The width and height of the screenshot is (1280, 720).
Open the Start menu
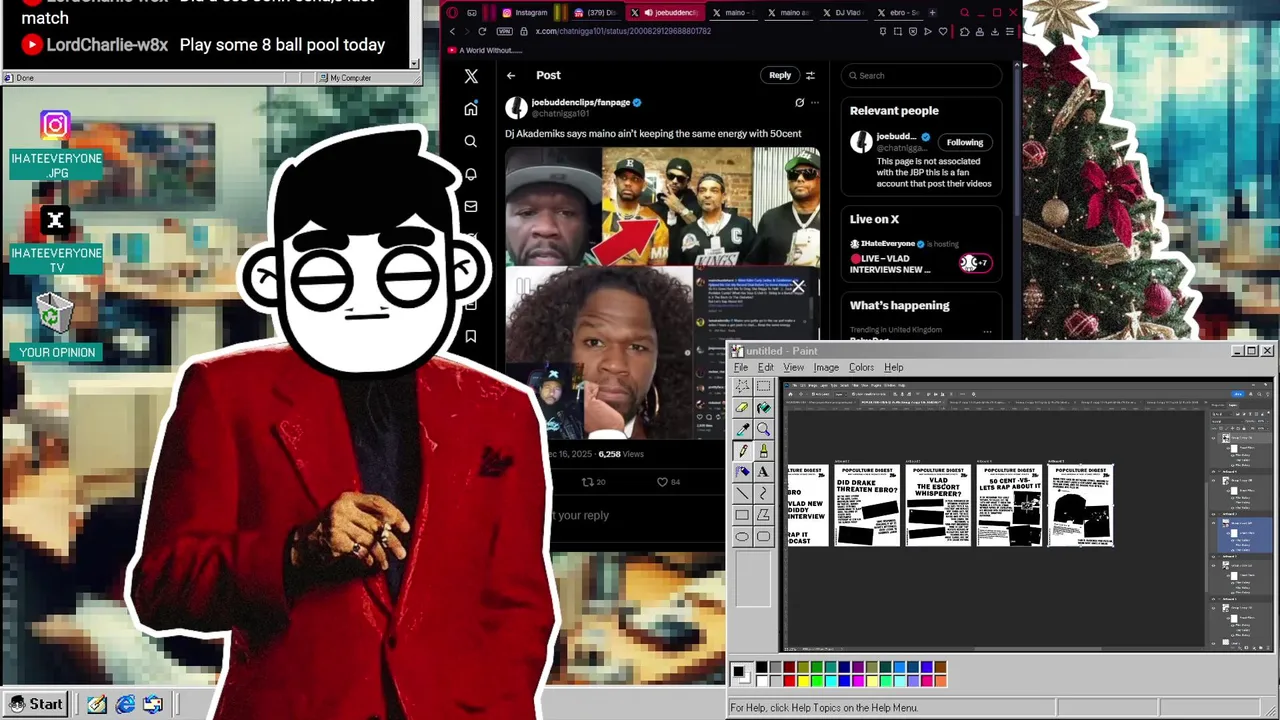click(37, 704)
